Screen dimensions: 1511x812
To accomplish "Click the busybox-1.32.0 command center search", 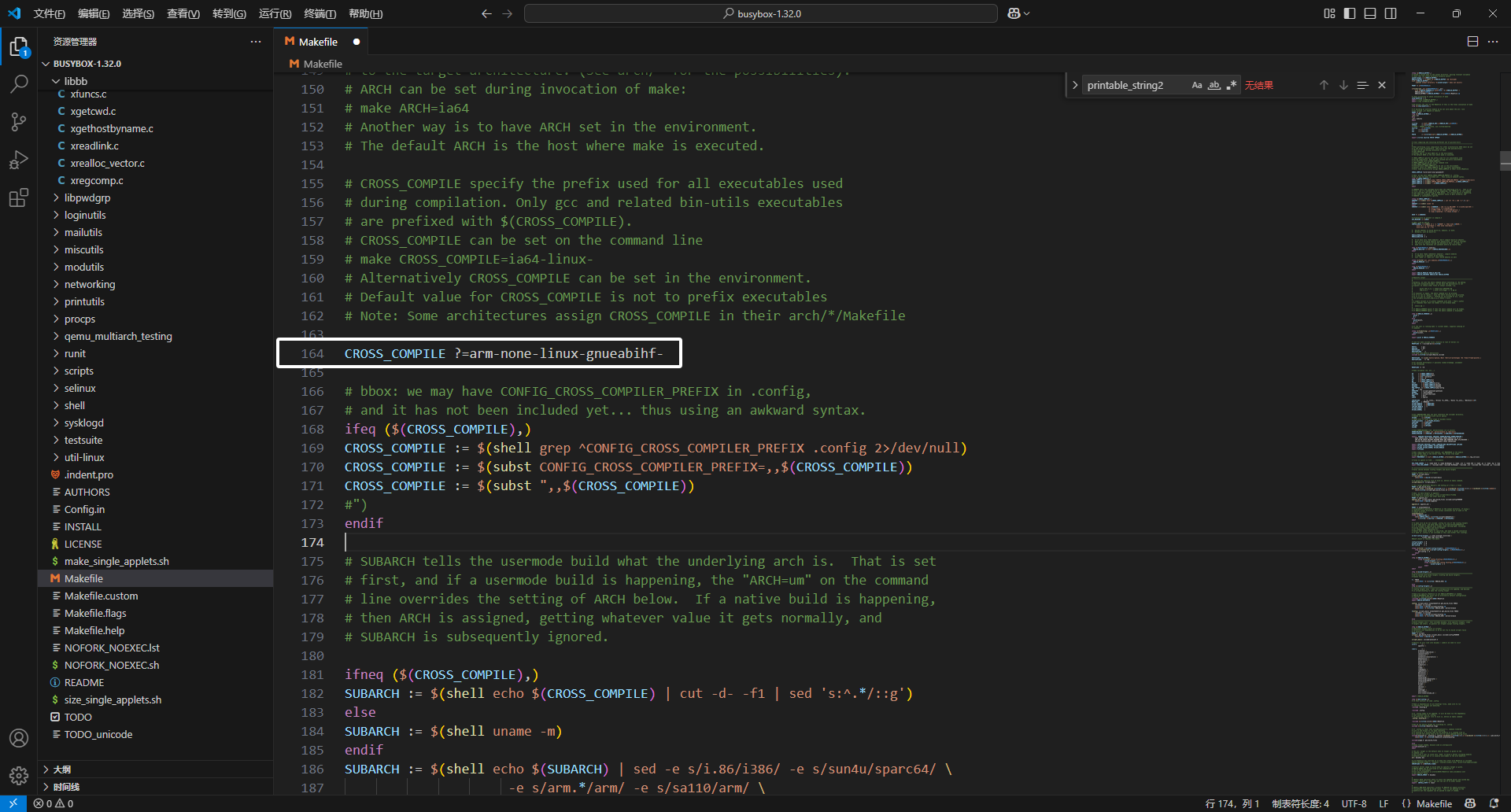I will click(761, 13).
